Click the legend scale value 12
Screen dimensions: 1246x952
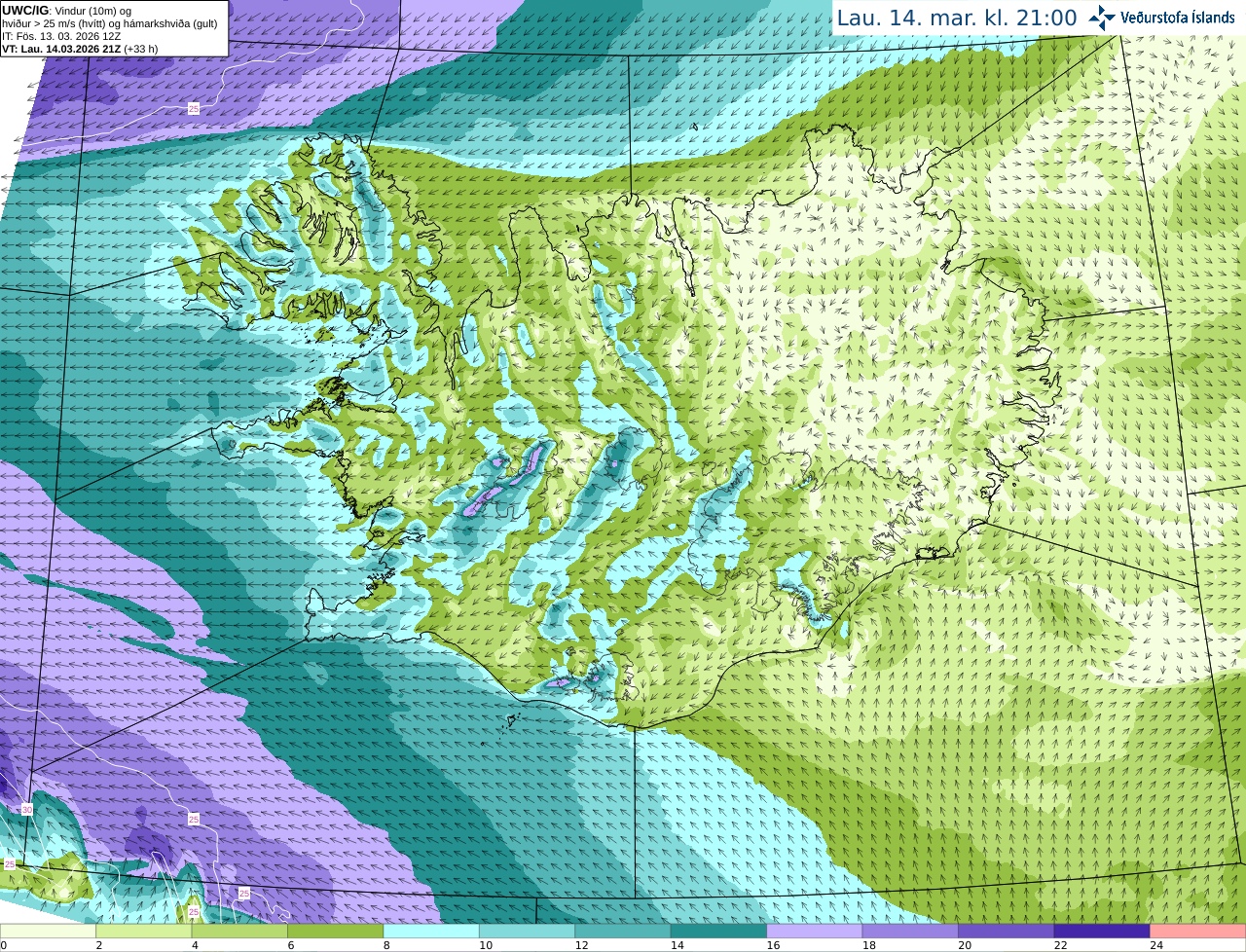(x=581, y=945)
